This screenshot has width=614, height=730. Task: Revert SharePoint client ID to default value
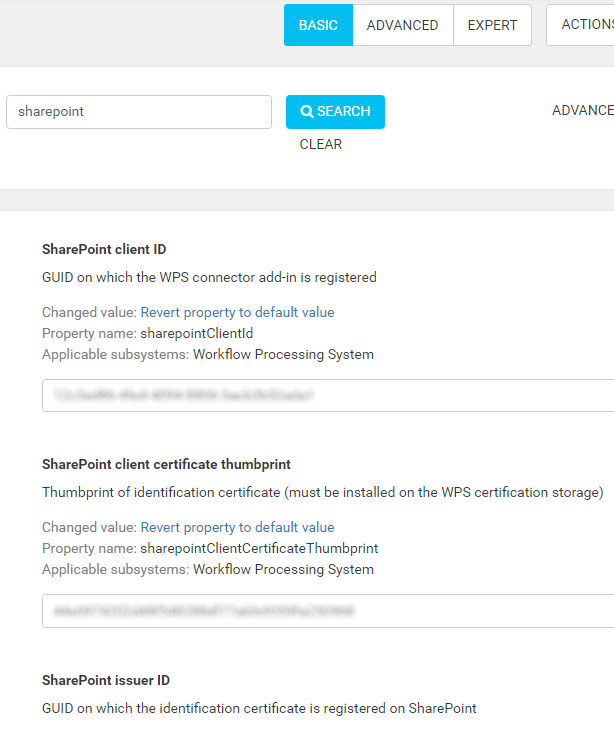tap(237, 312)
